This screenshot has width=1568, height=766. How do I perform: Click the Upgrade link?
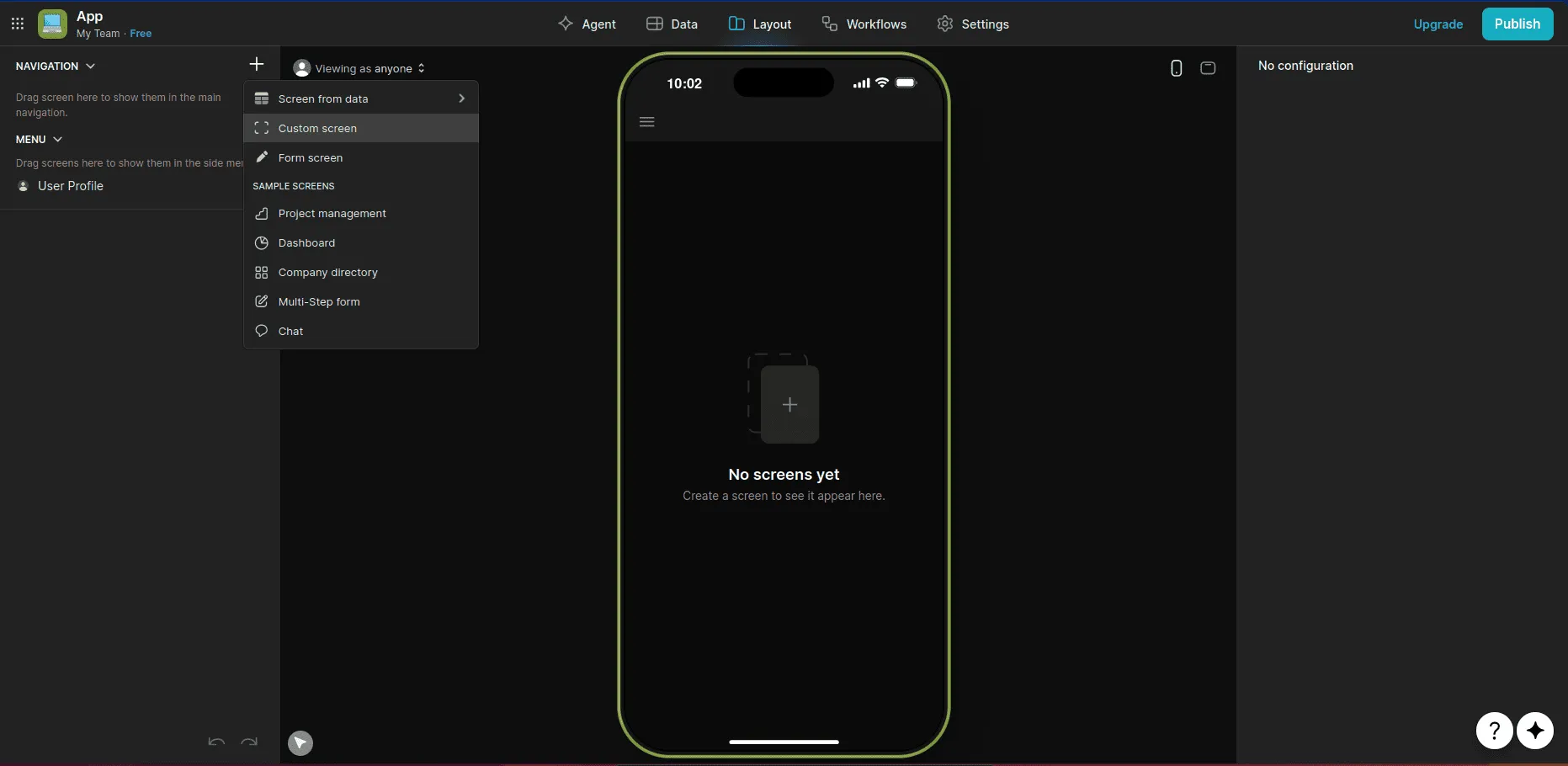(x=1438, y=24)
